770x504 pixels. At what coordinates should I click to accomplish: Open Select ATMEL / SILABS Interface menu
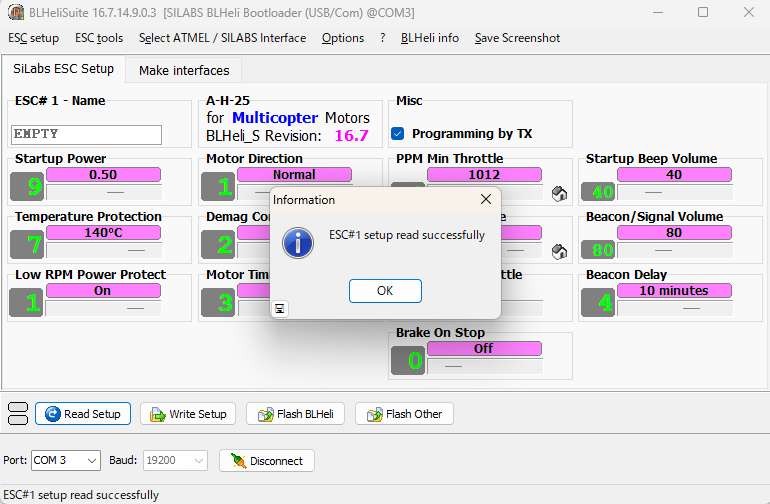[x=222, y=38]
